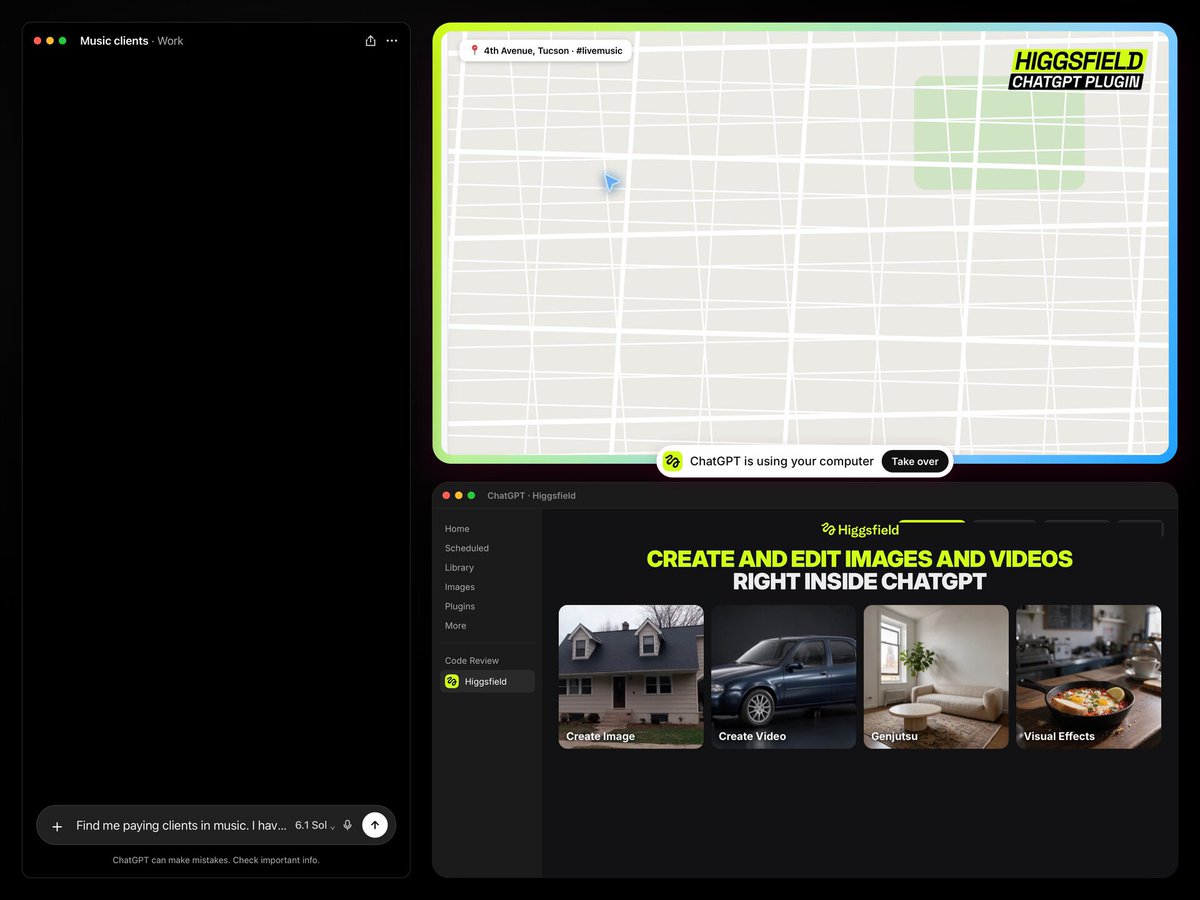Click the prompt text field starting 'Find me paying clients'
1200x900 pixels.
tap(181, 826)
